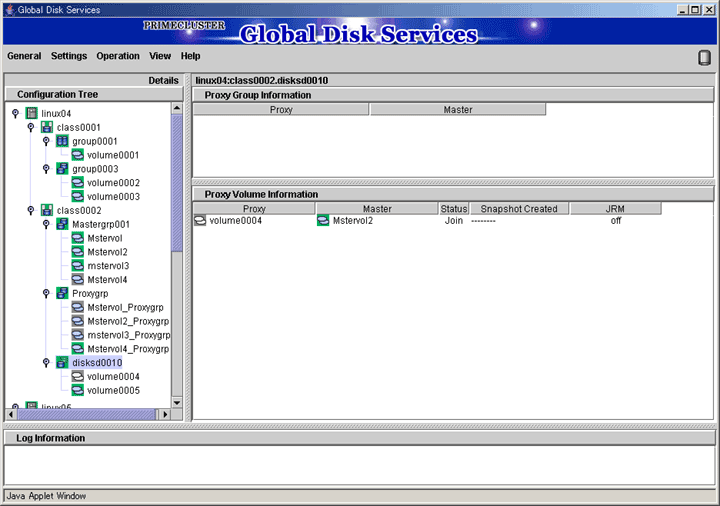Select volume0001 label in the tree
This screenshot has width=720, height=506.
[x=113, y=155]
